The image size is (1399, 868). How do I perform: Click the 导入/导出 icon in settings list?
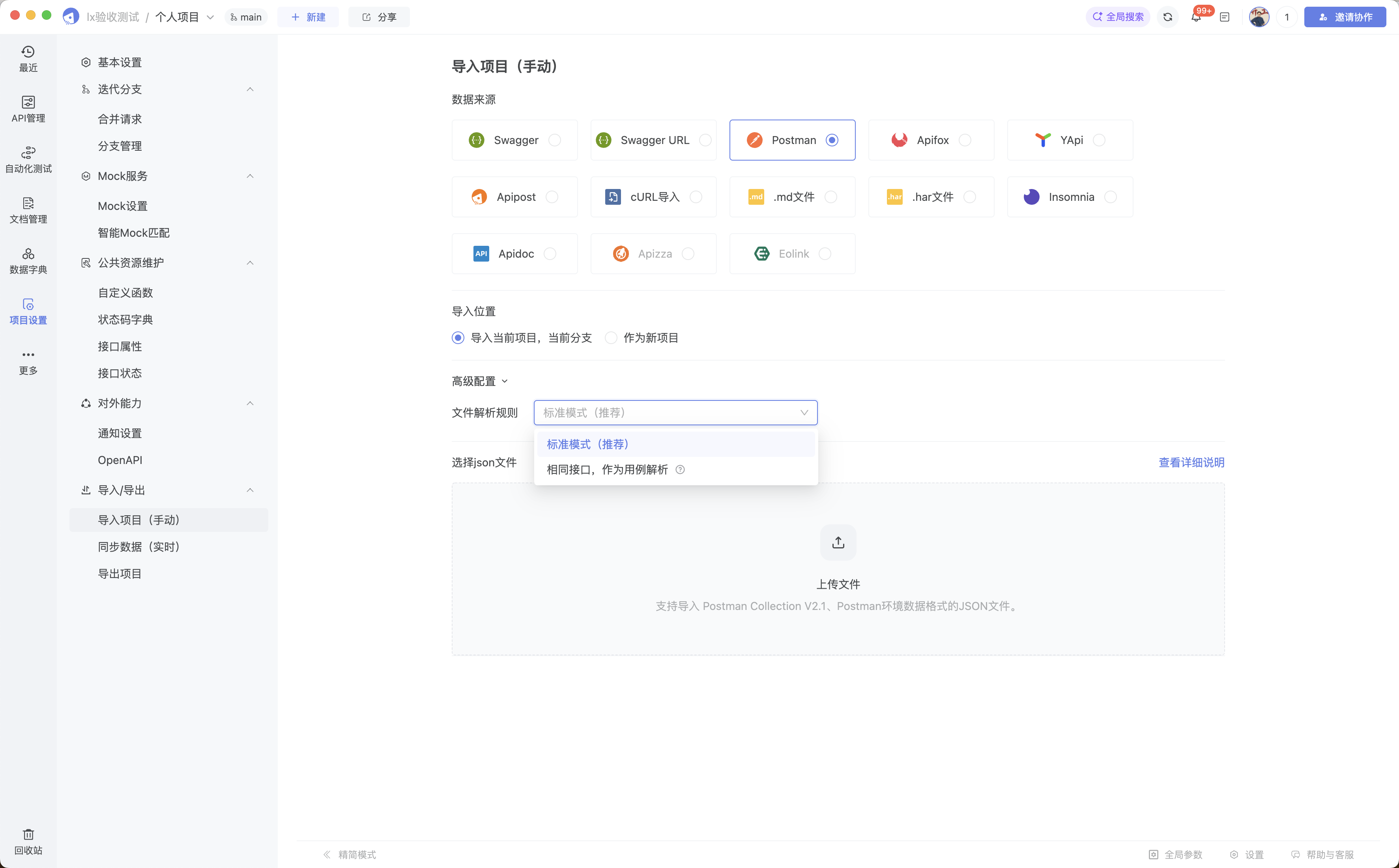tap(86, 490)
